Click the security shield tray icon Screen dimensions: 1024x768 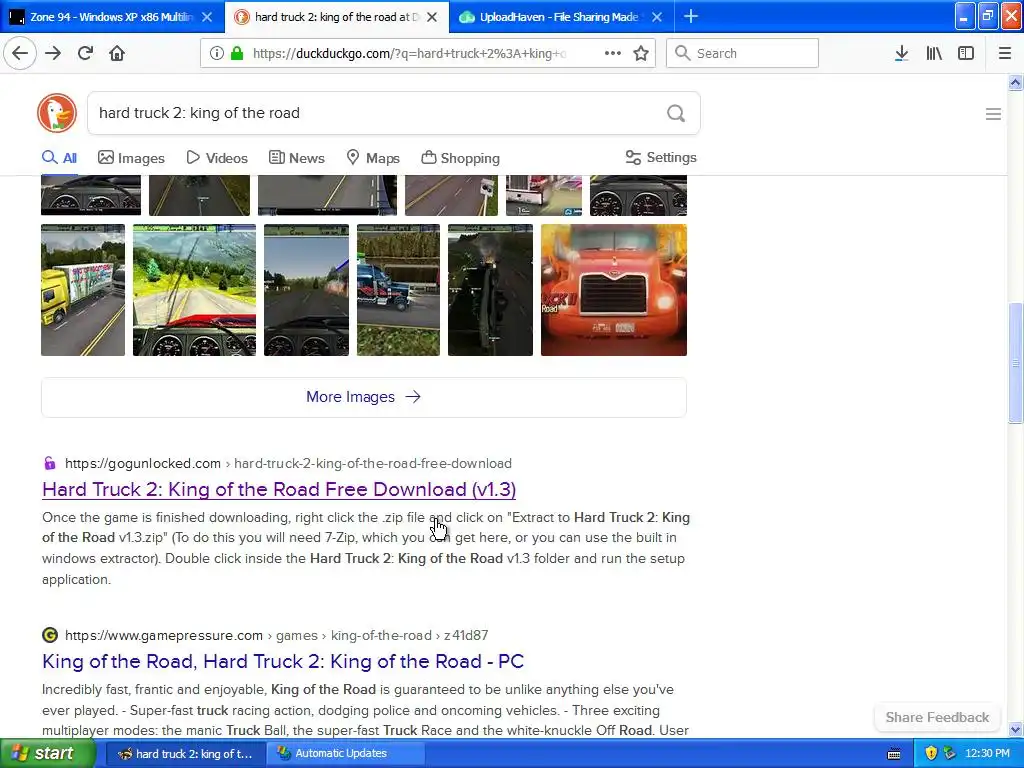click(931, 754)
